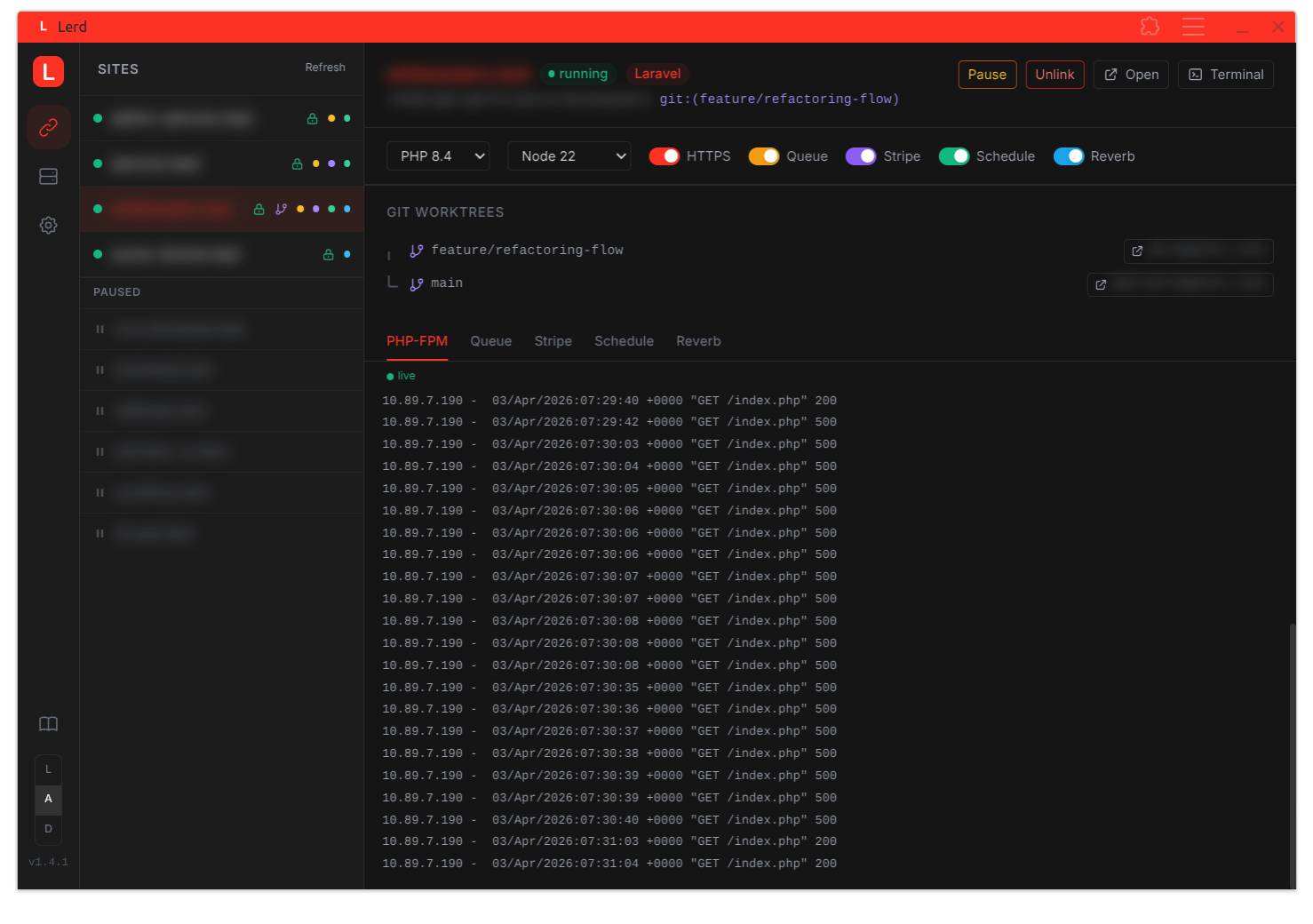The width and height of the screenshot is (1313, 924).
Task: Click the small Lerd icon in title bar
Action: coord(43,27)
